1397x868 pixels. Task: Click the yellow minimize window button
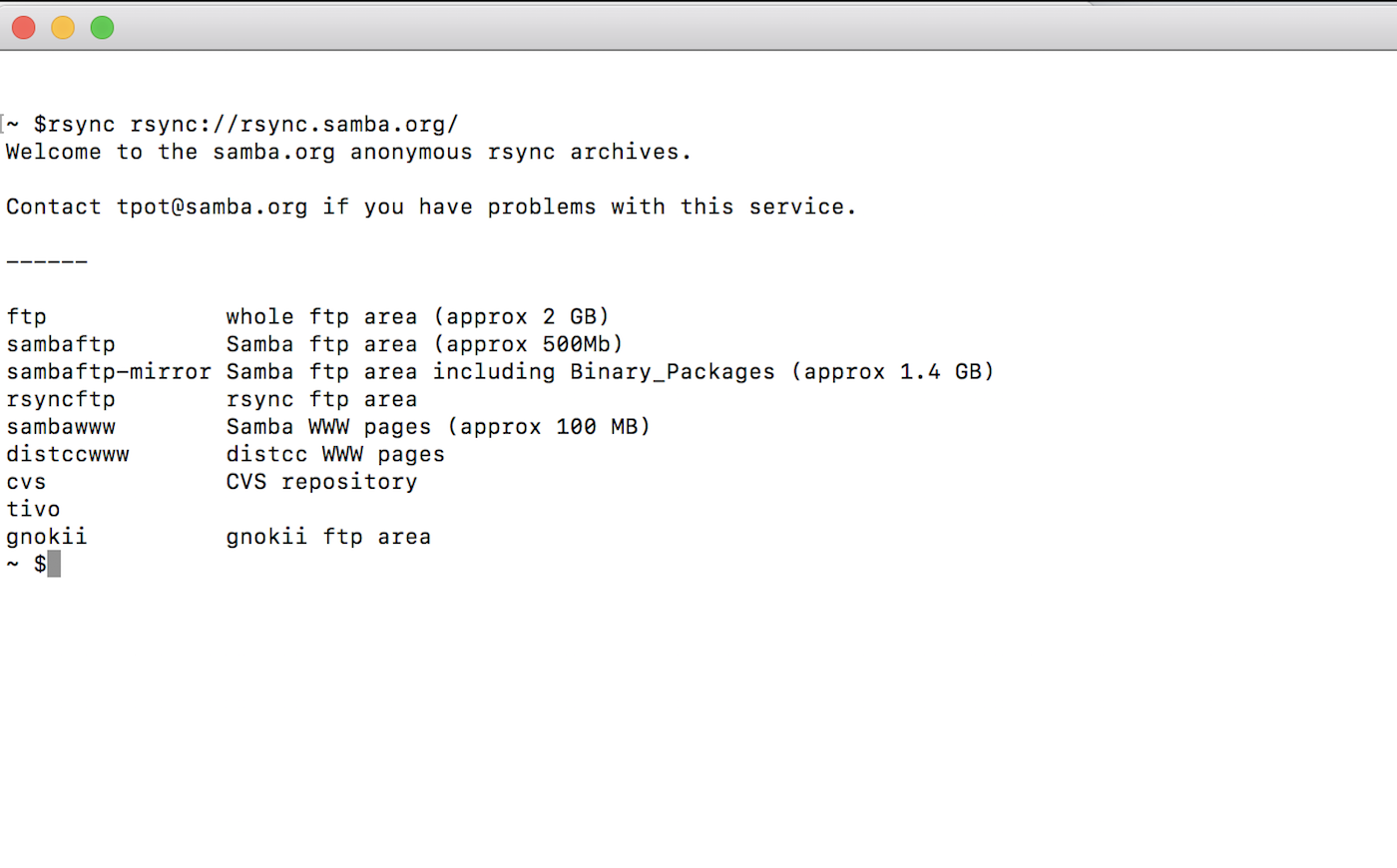point(63,28)
